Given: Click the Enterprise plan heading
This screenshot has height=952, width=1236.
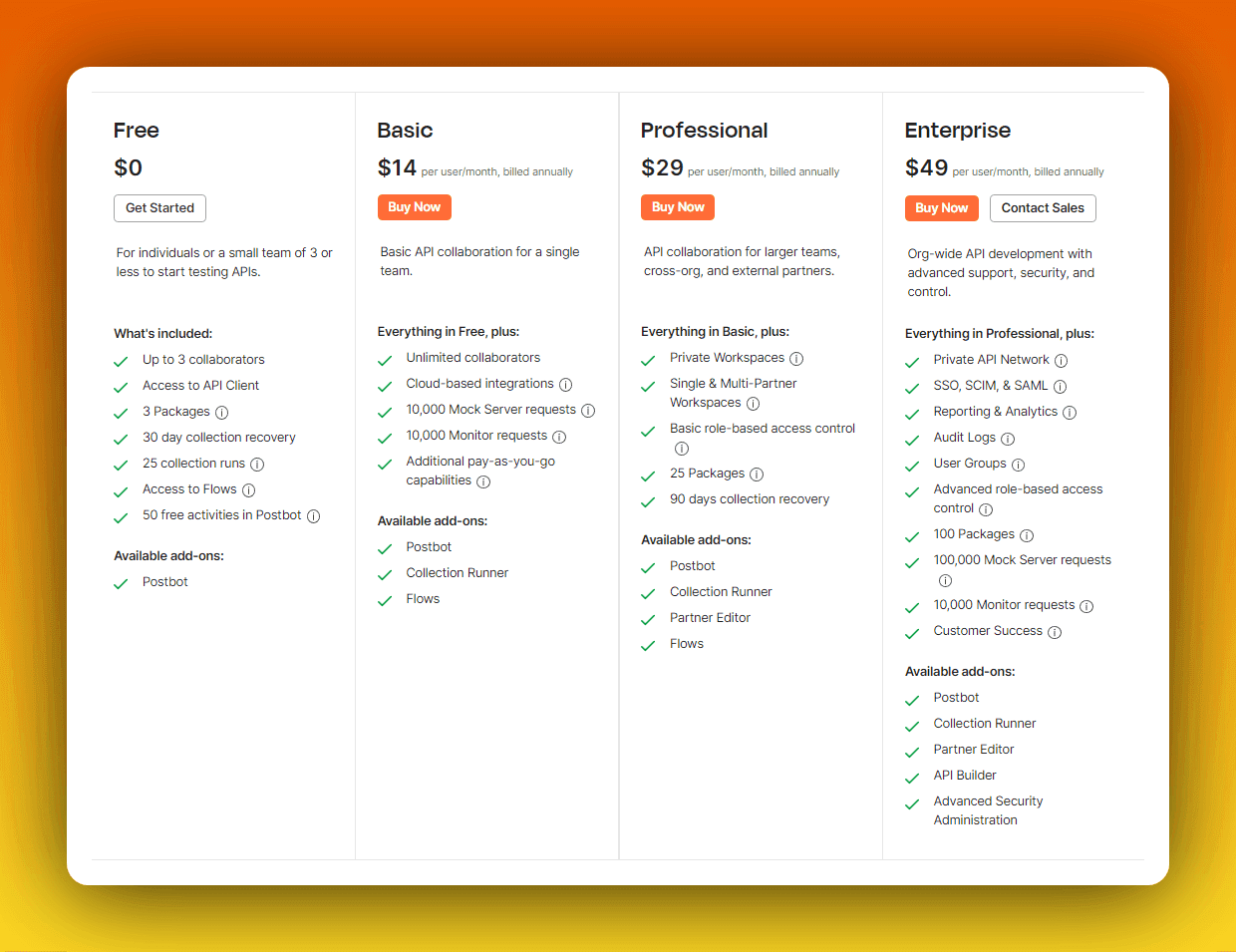Looking at the screenshot, I should 957,131.
